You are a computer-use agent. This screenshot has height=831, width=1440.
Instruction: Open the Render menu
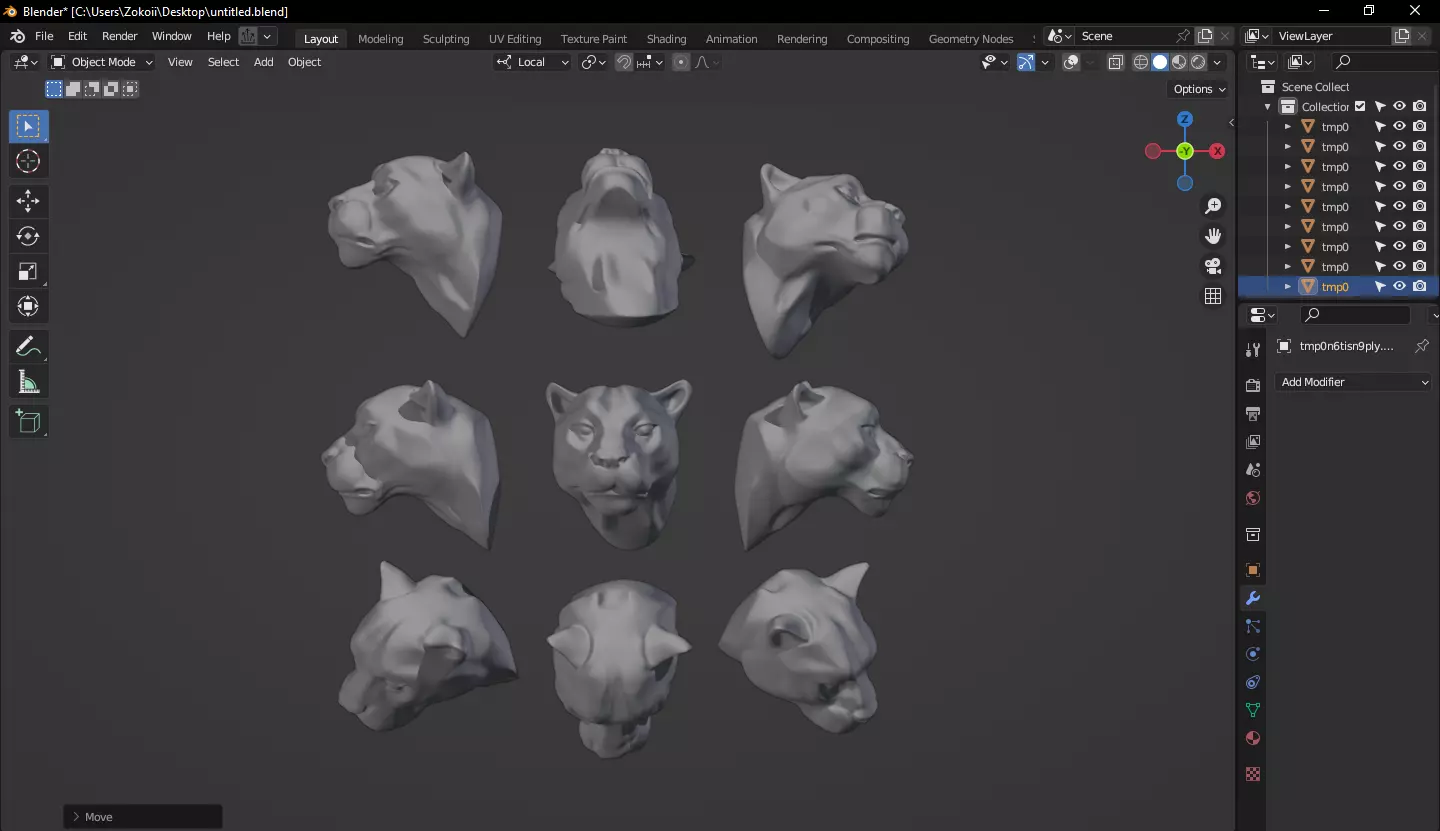click(x=120, y=36)
